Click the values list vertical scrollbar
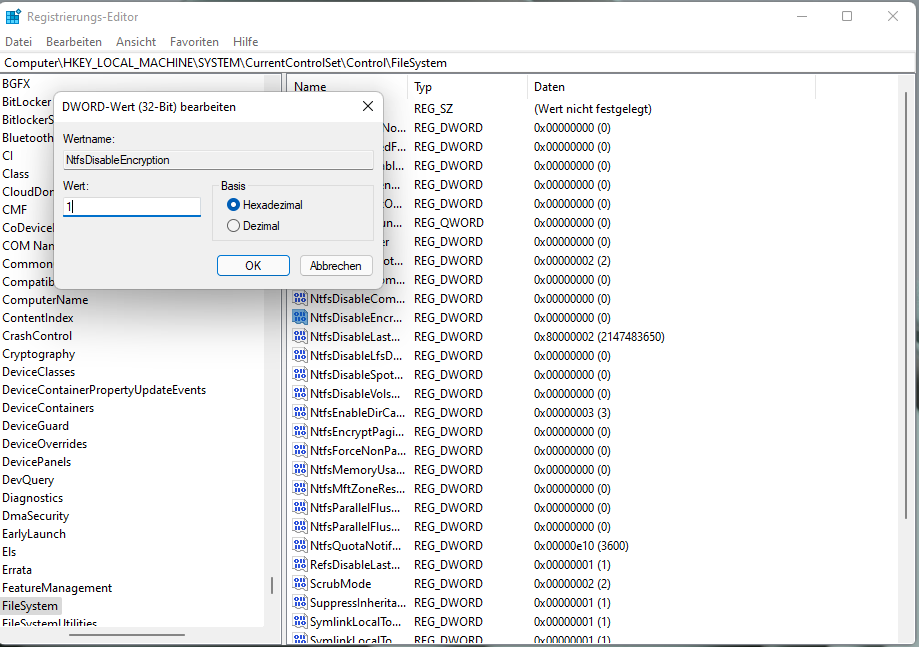Screen dimensions: 919x647 tap(907, 305)
